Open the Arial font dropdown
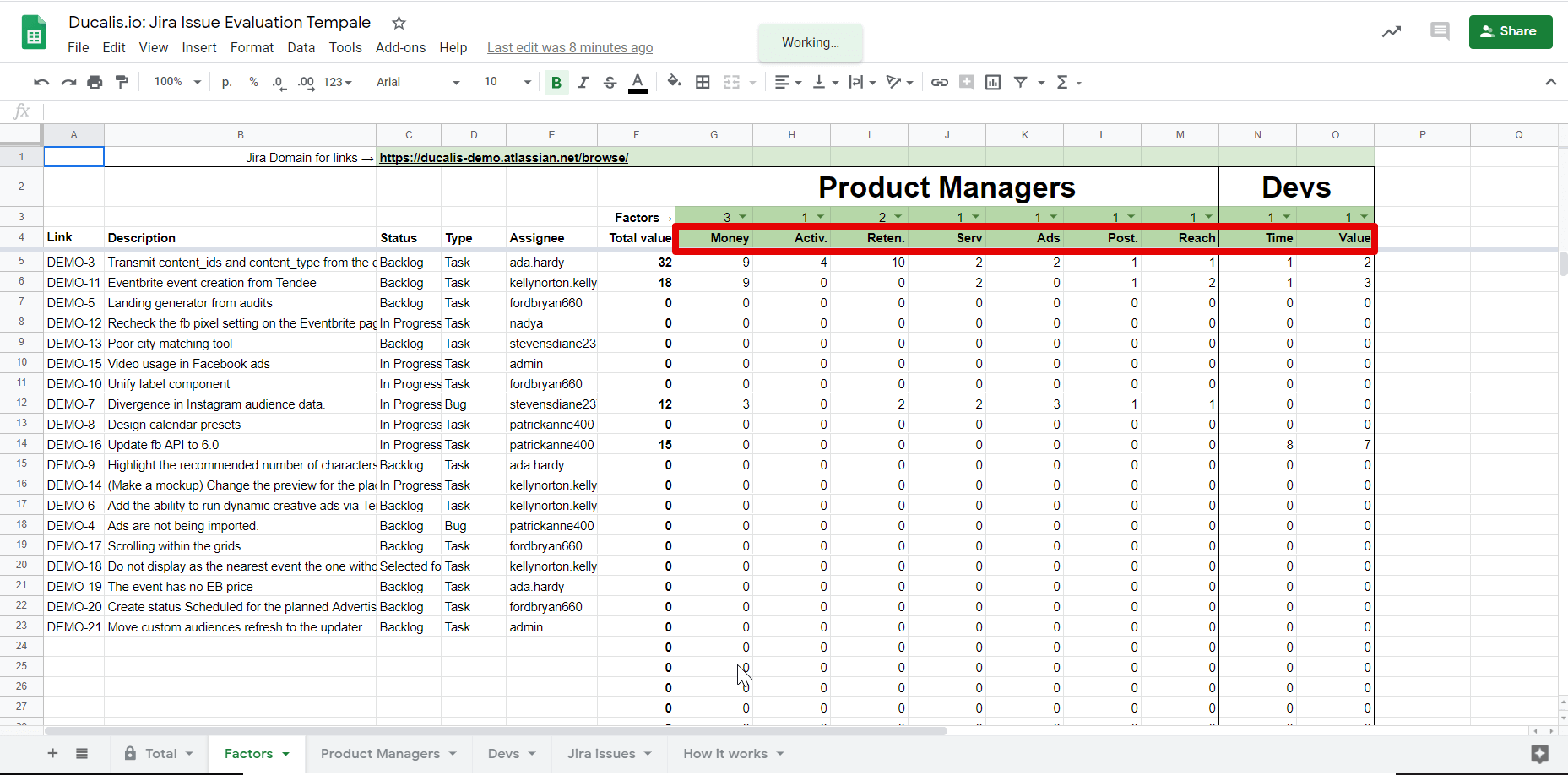This screenshot has width=1568, height=775. tap(418, 82)
